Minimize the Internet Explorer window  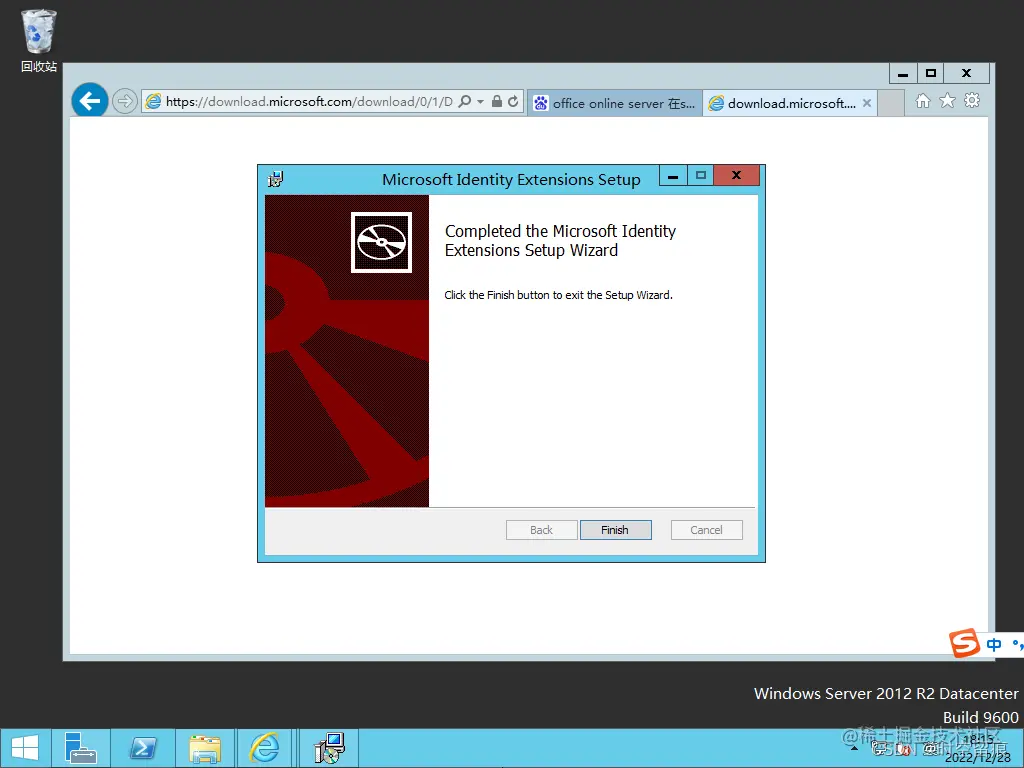pyautogui.click(x=903, y=73)
